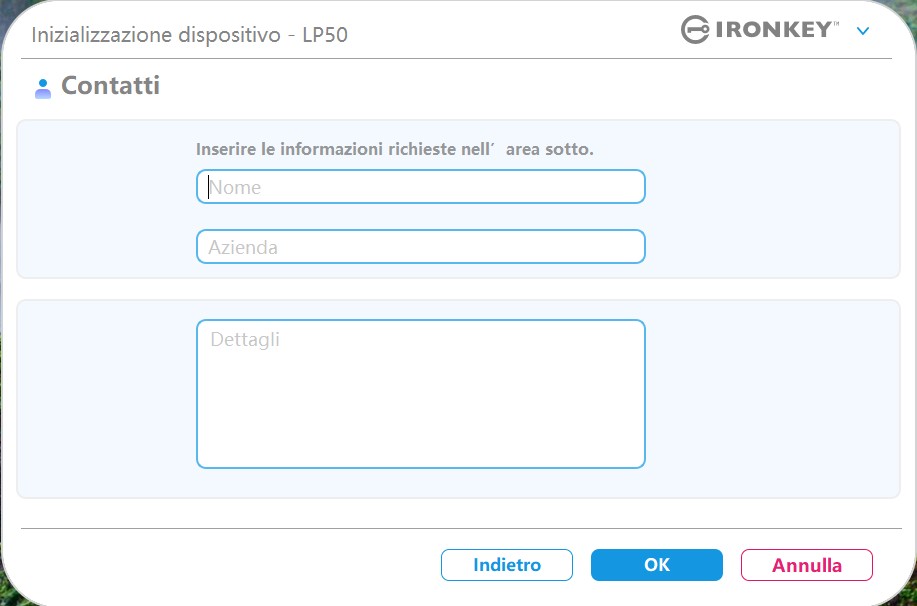Click the IRONKEY wordmark text

(773, 30)
